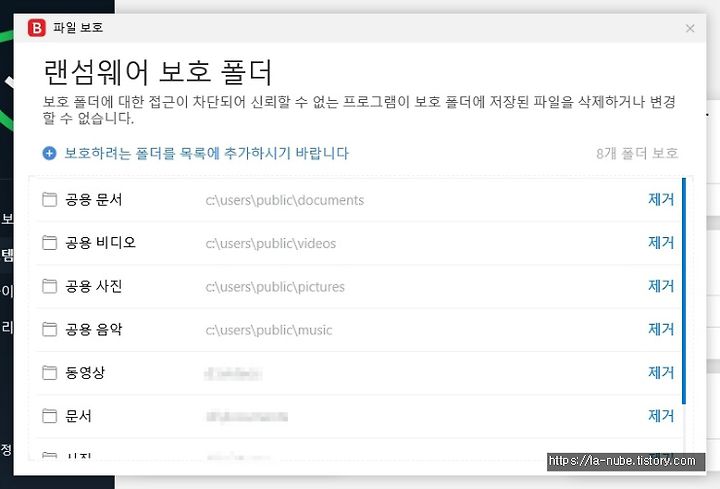The height and width of the screenshot is (489, 720).
Task: Select the 공용 비디오 row label
Action: [101, 243]
